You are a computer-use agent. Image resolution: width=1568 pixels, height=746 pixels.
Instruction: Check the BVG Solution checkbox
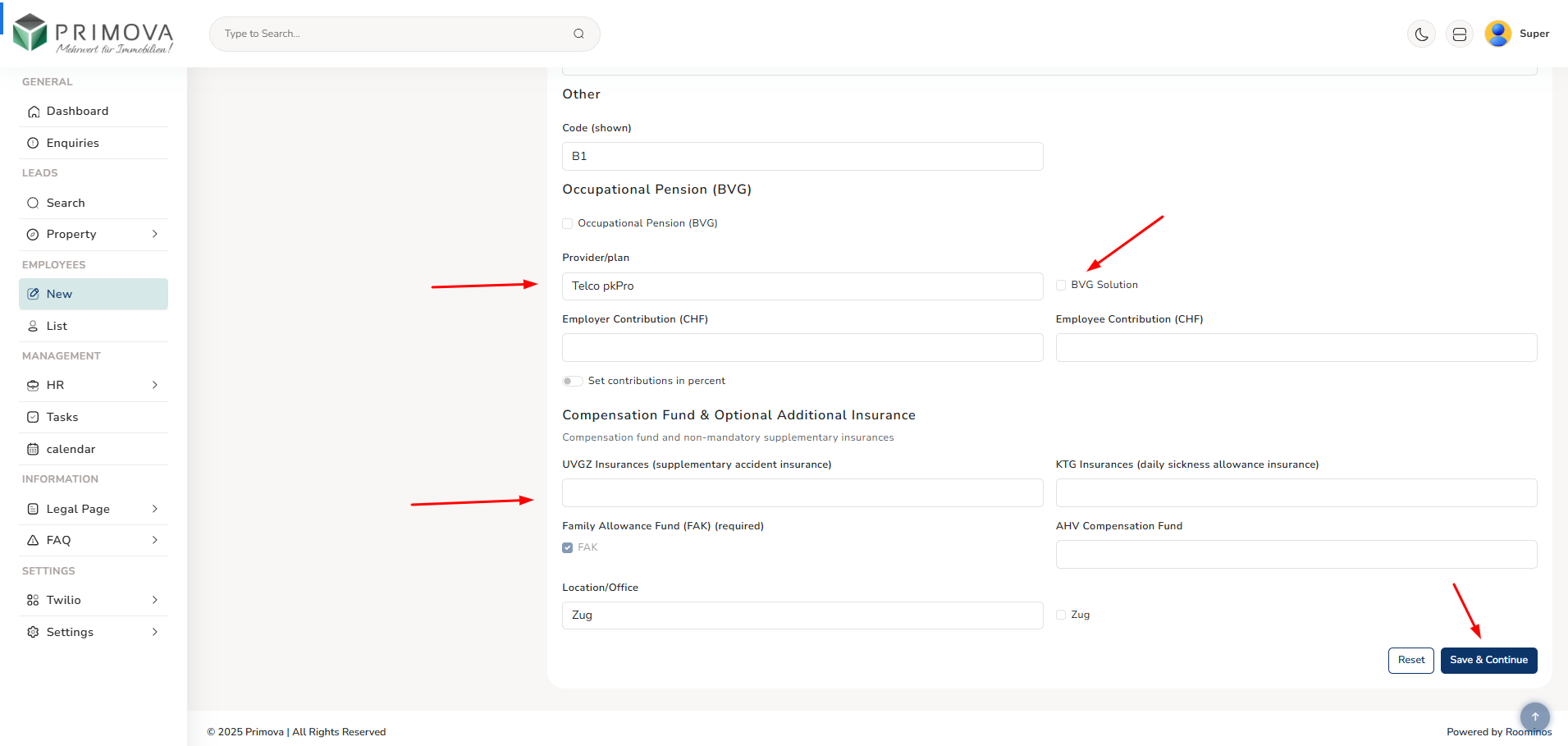tap(1060, 284)
